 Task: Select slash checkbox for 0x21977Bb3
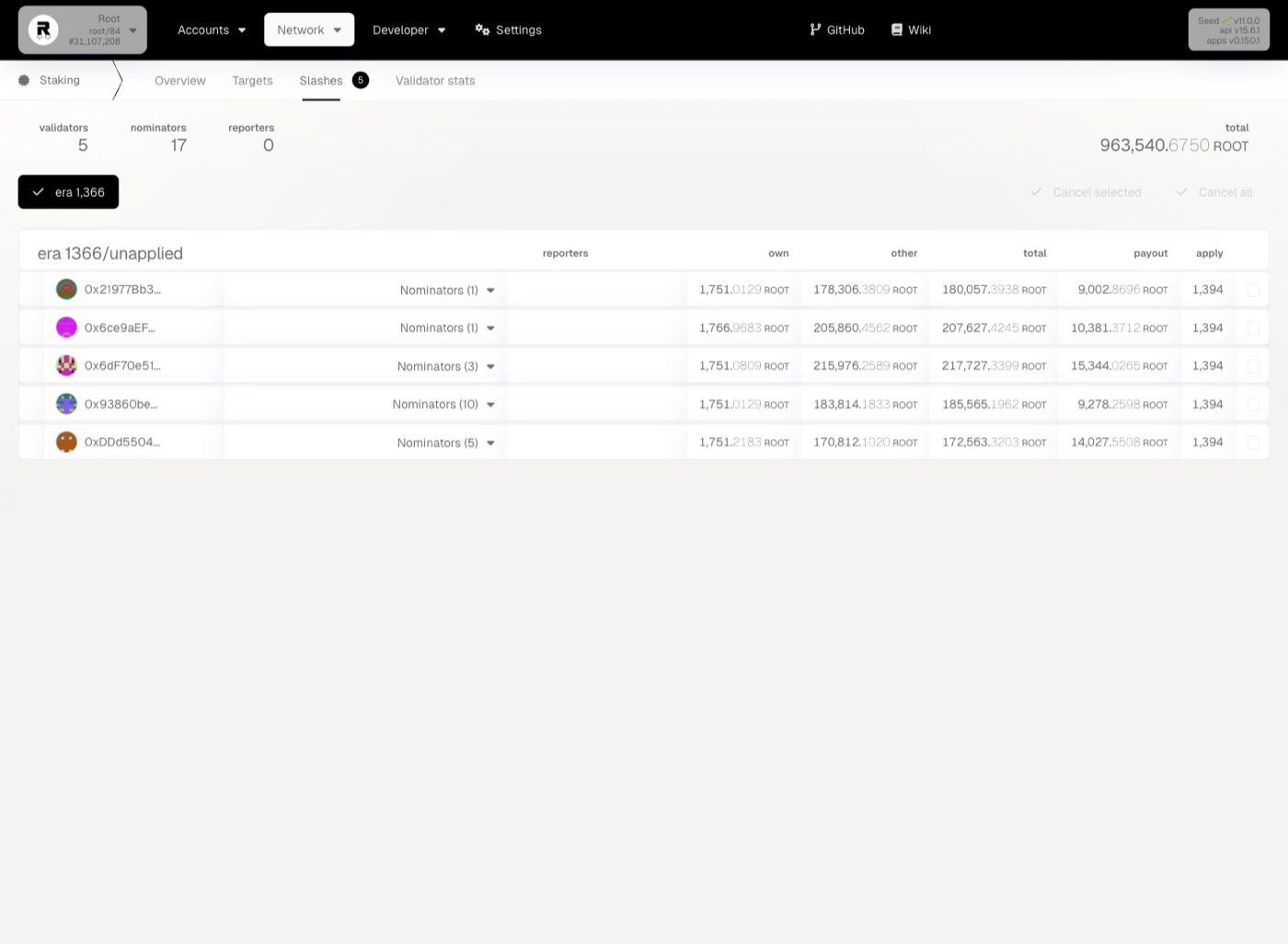tap(1253, 290)
